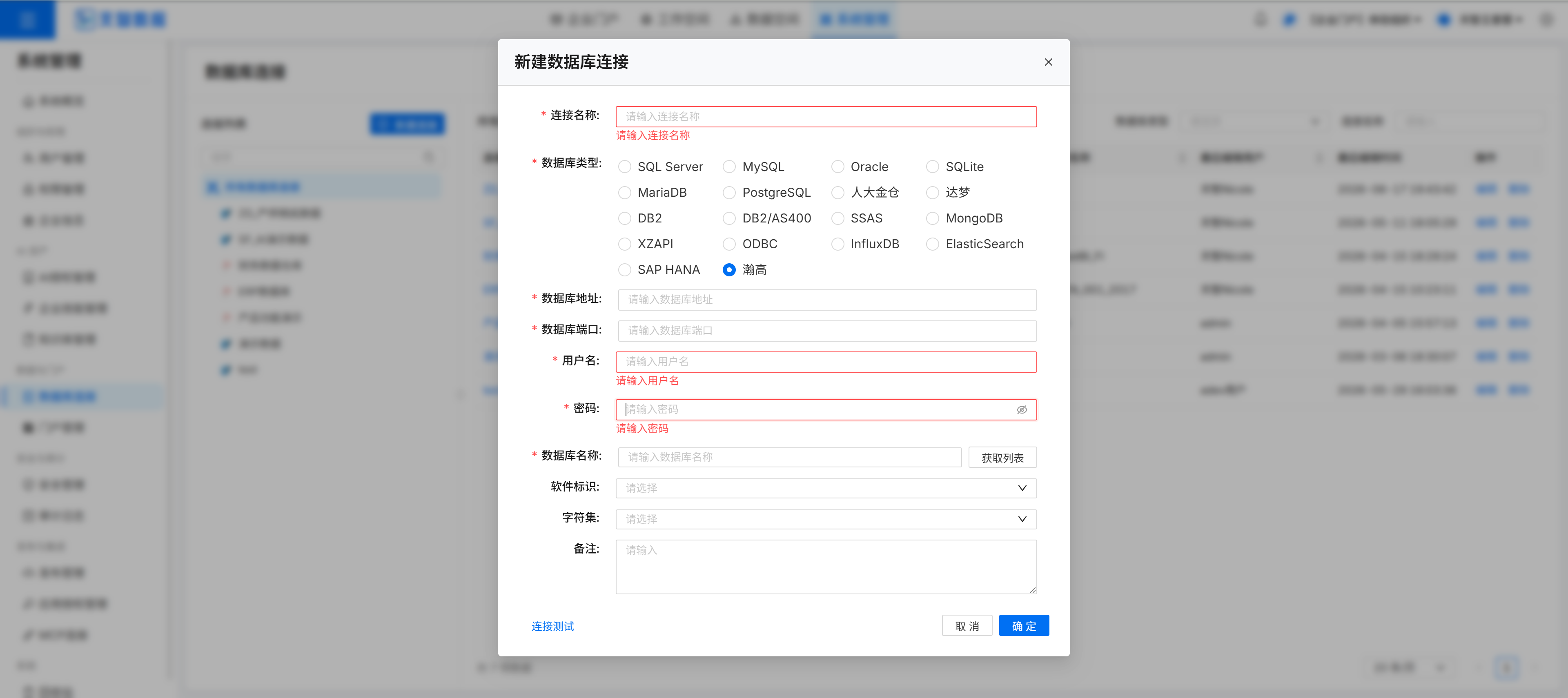Image resolution: width=1568 pixels, height=698 pixels.
Task: Focus the 连接名称 input field
Action: [826, 116]
